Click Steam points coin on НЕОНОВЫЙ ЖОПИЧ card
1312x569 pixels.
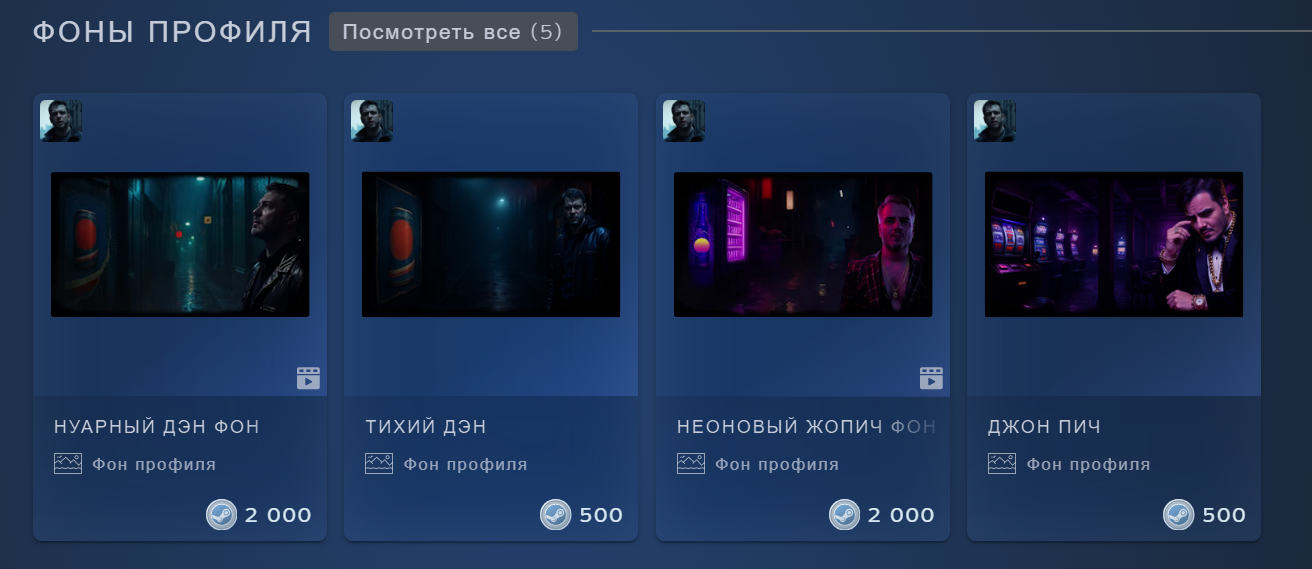tap(844, 515)
